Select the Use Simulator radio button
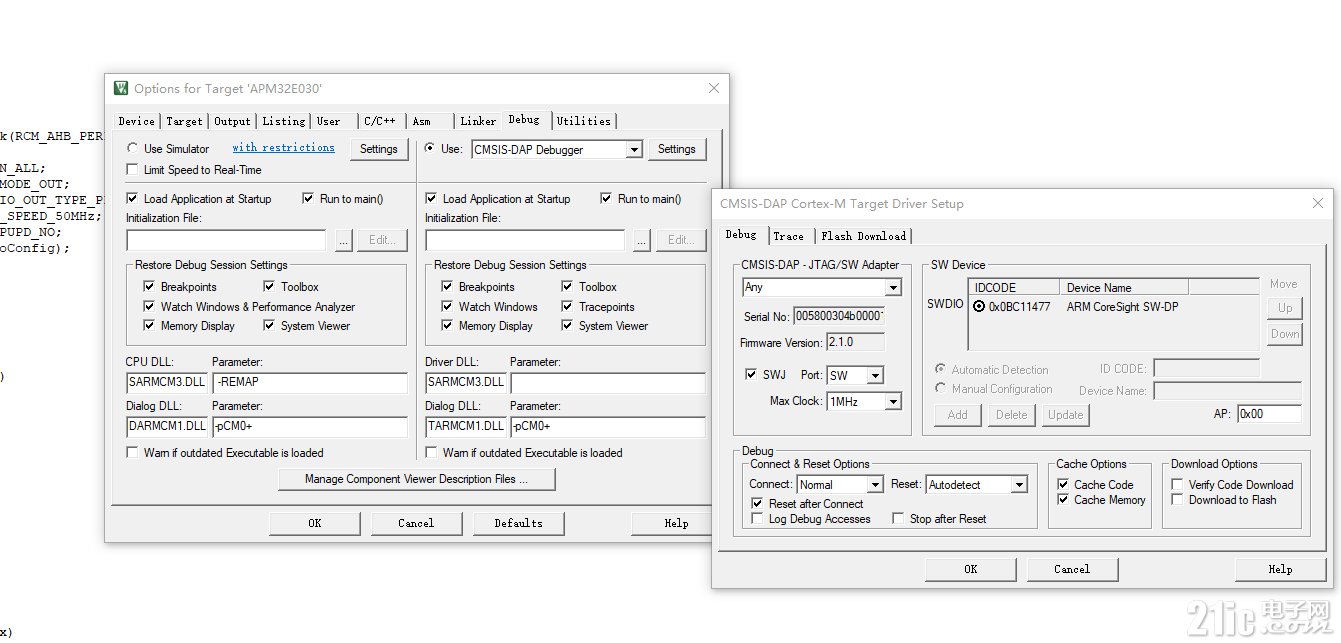The height and width of the screenshot is (643, 1341). [132, 149]
